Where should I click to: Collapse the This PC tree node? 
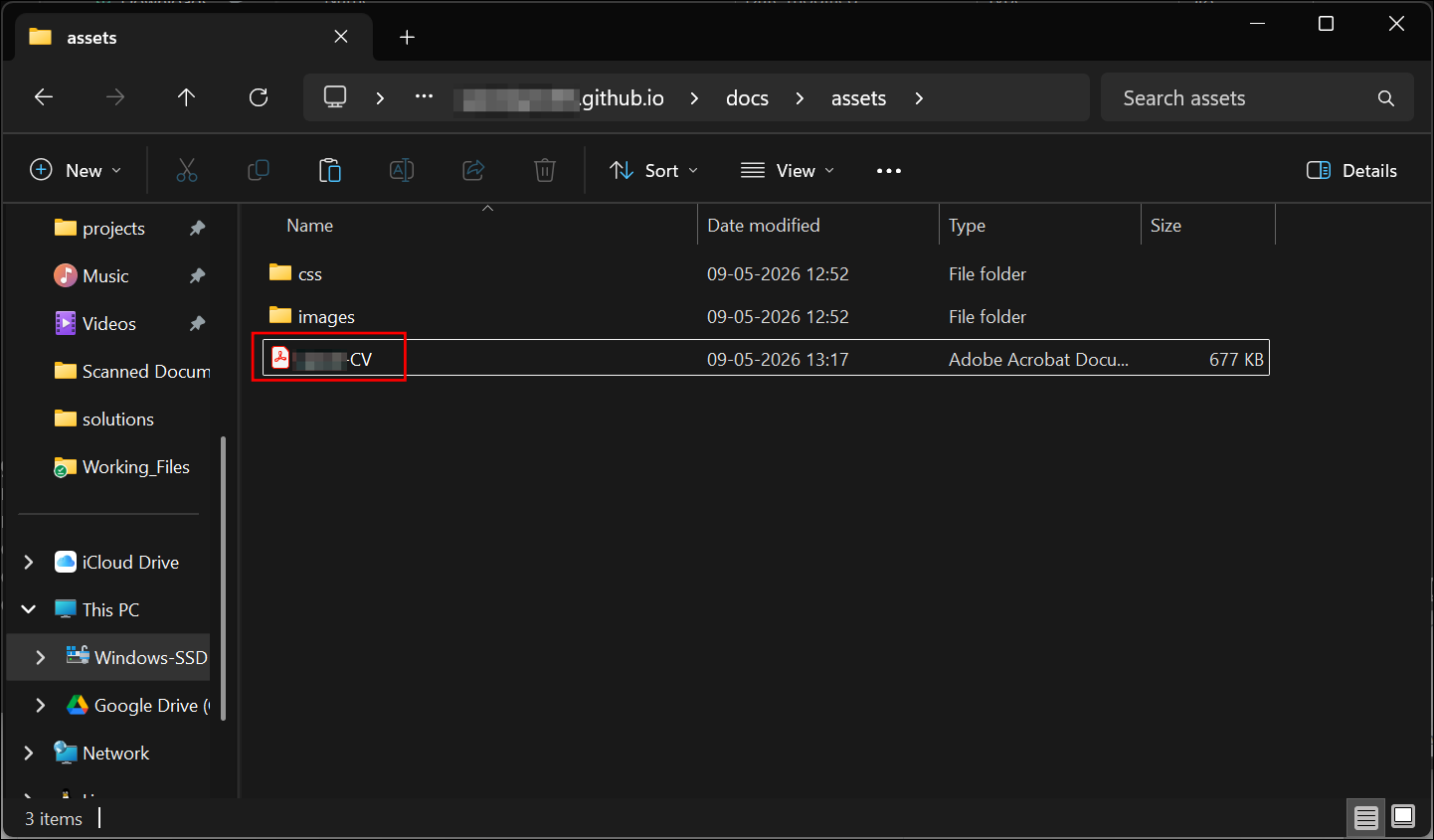tap(29, 609)
